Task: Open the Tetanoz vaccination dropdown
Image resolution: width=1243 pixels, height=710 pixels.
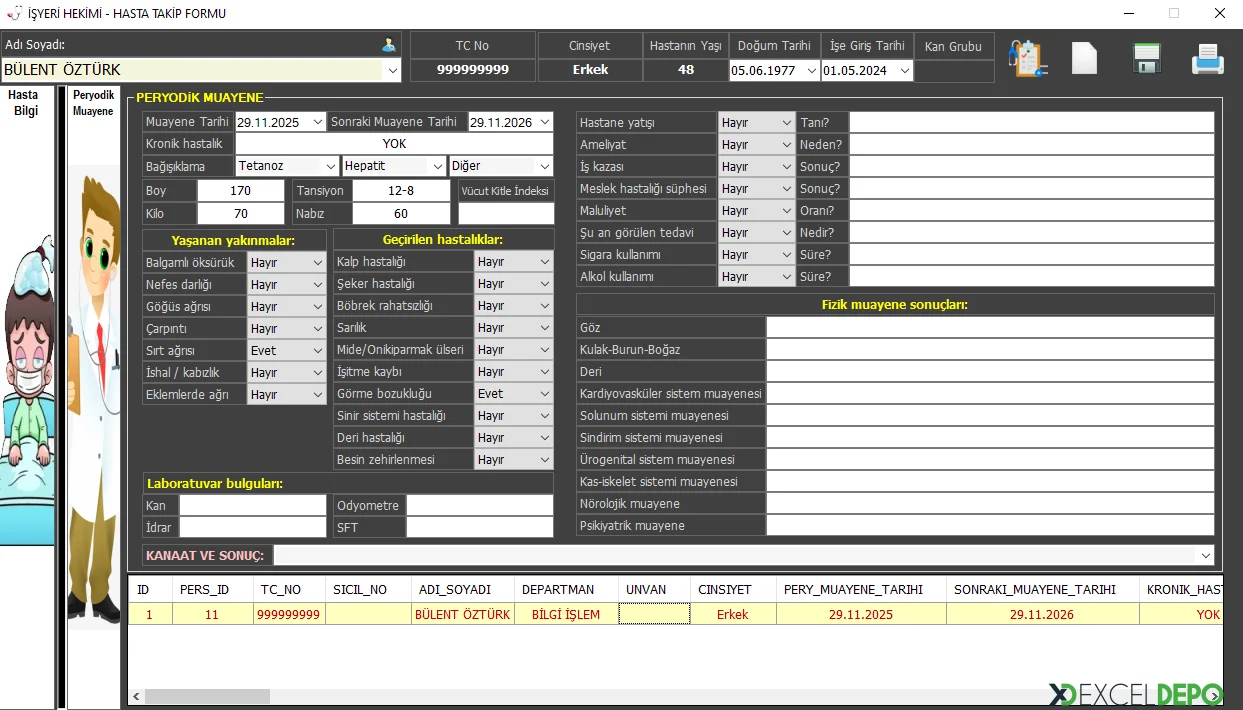Action: 330,166
